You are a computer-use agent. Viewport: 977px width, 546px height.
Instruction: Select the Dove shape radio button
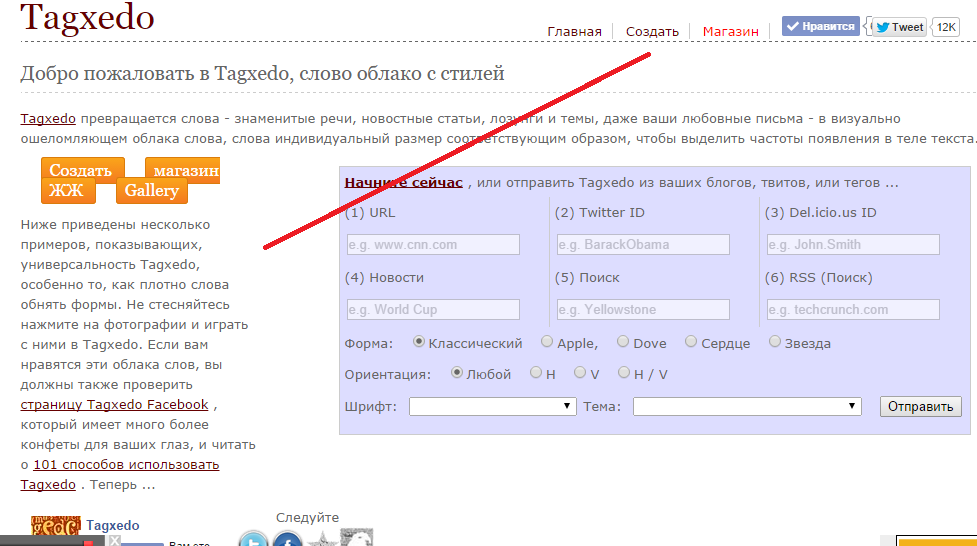pyautogui.click(x=622, y=342)
